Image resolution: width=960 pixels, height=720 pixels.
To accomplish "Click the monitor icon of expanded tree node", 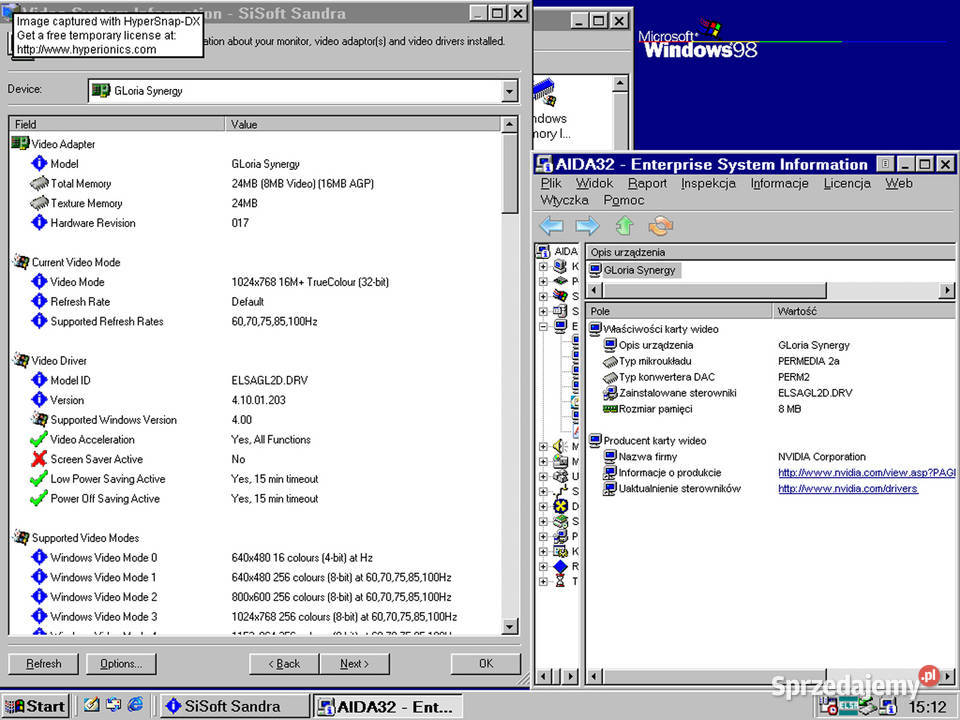I will pyautogui.click(x=560, y=326).
